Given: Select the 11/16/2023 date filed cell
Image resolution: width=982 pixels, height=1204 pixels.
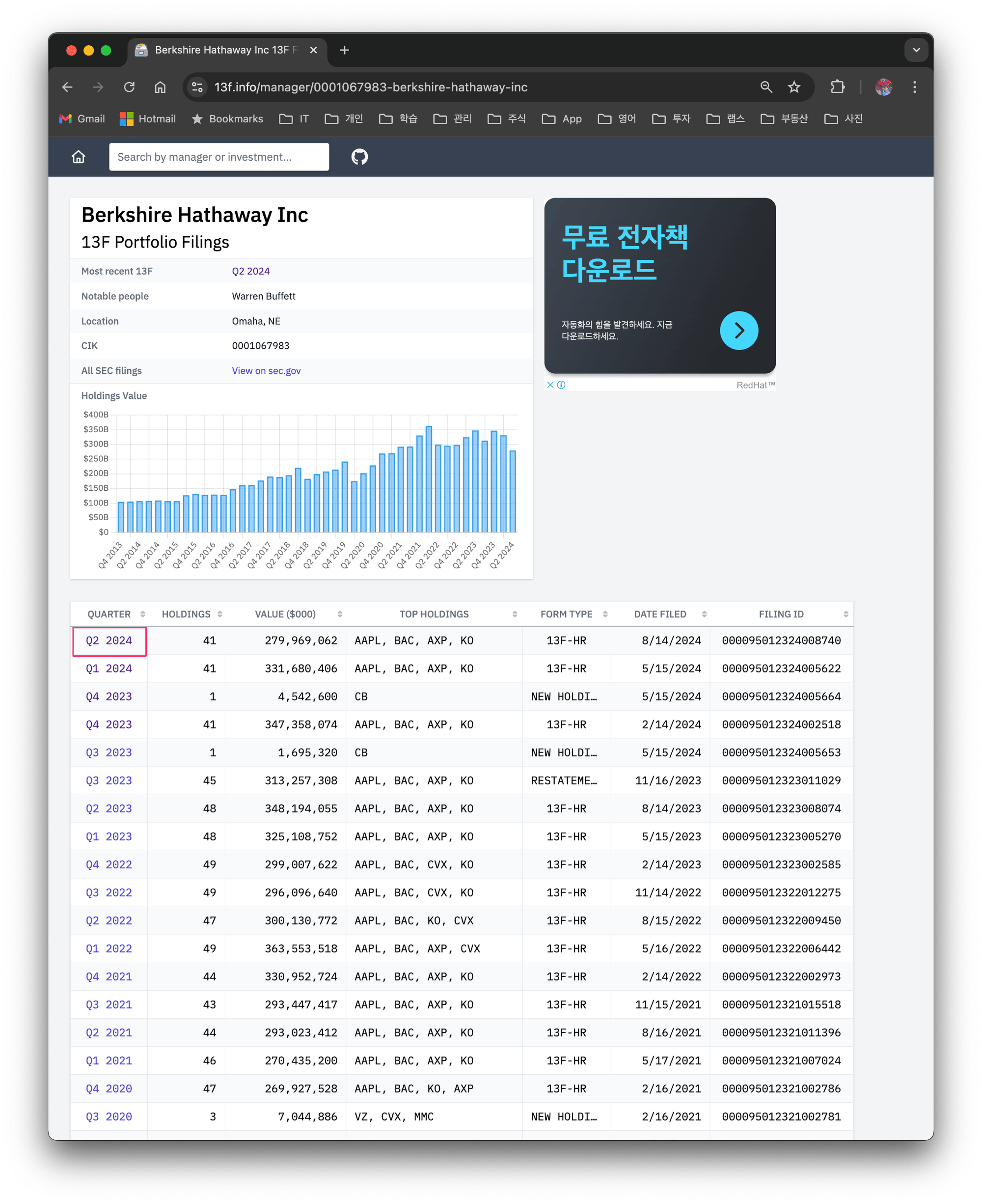Looking at the screenshot, I should (660, 780).
